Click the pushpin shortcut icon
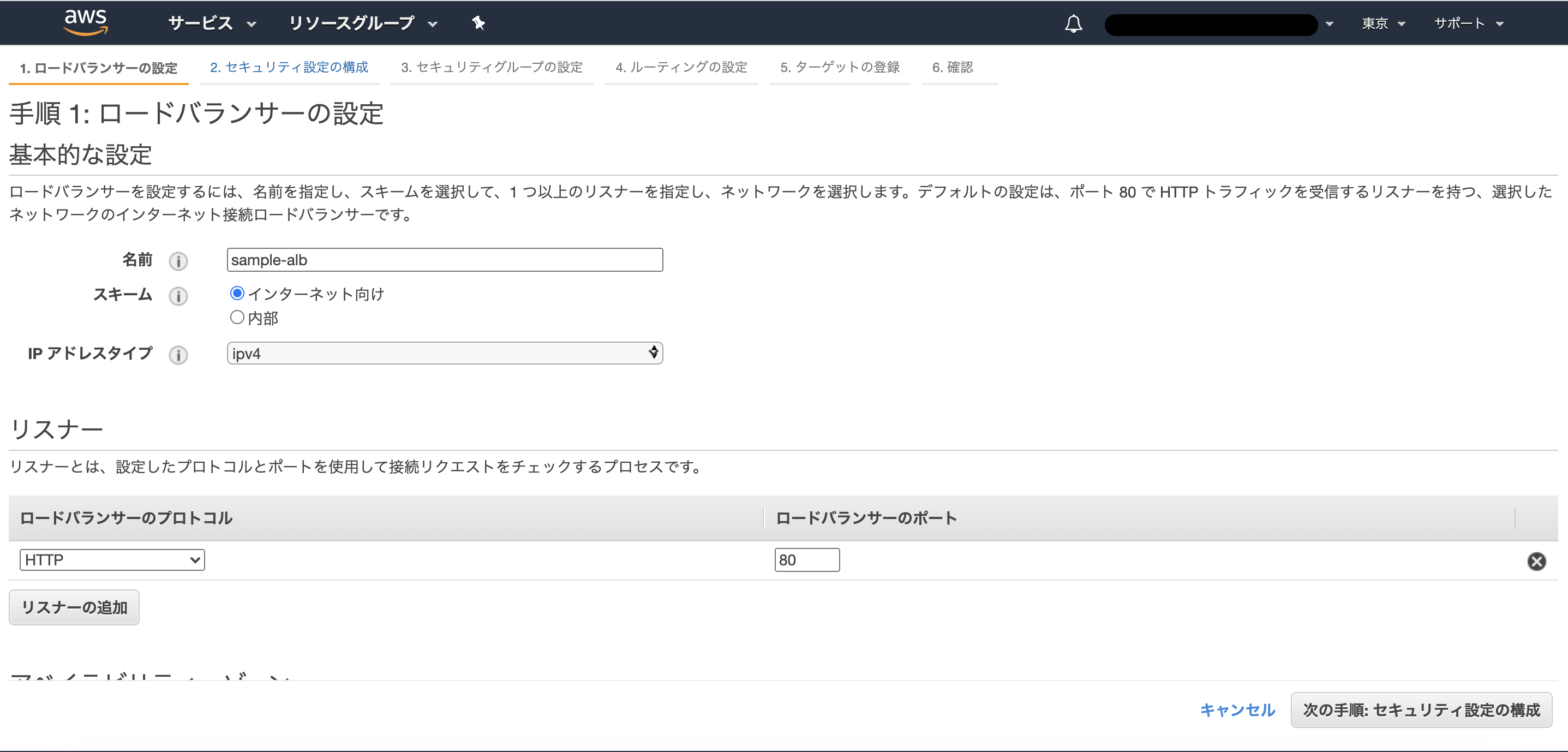Image resolution: width=1568 pixels, height=752 pixels. pyautogui.click(x=478, y=23)
